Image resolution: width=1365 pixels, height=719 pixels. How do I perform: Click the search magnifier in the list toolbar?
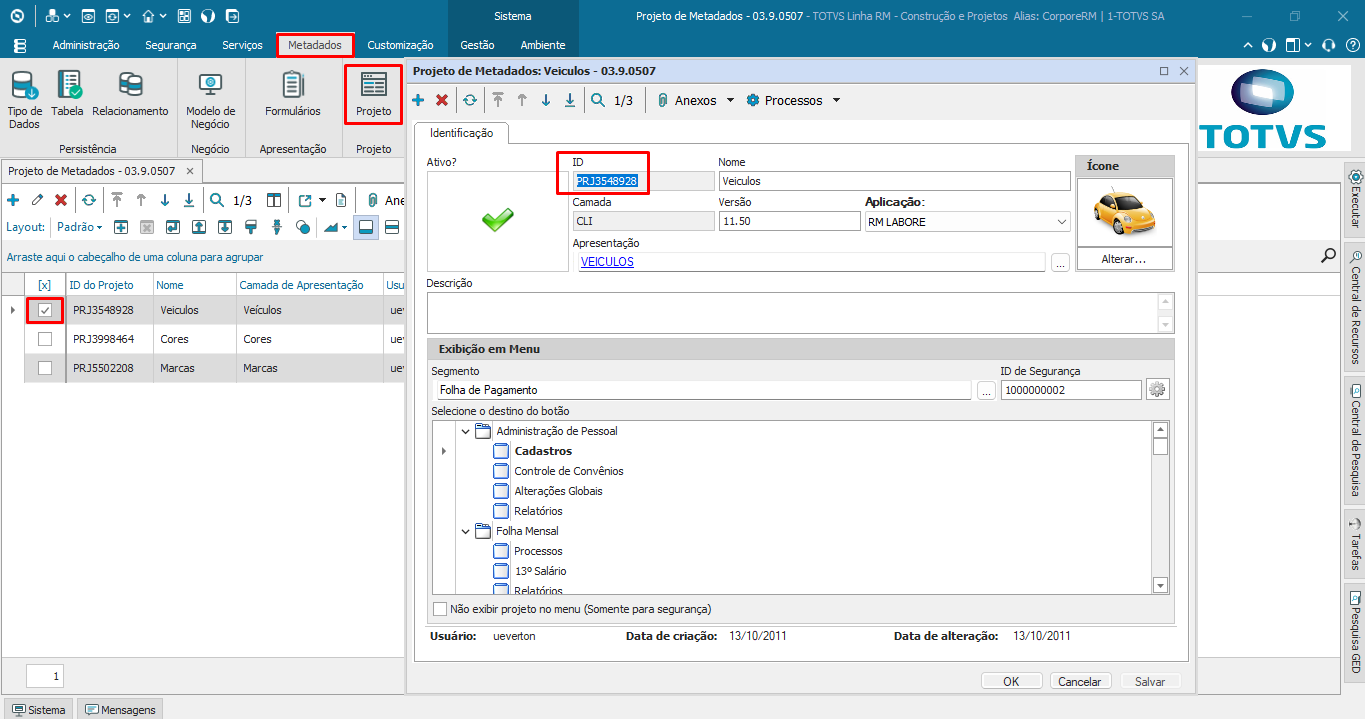(x=217, y=200)
